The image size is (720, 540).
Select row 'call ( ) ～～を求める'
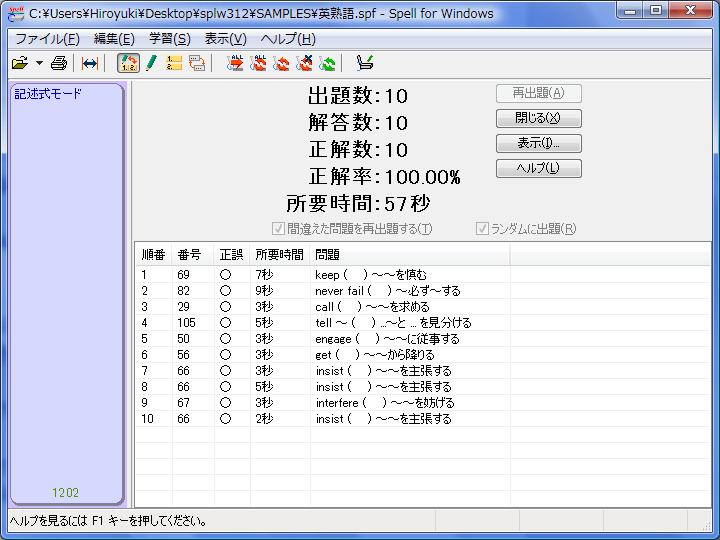pos(422,307)
